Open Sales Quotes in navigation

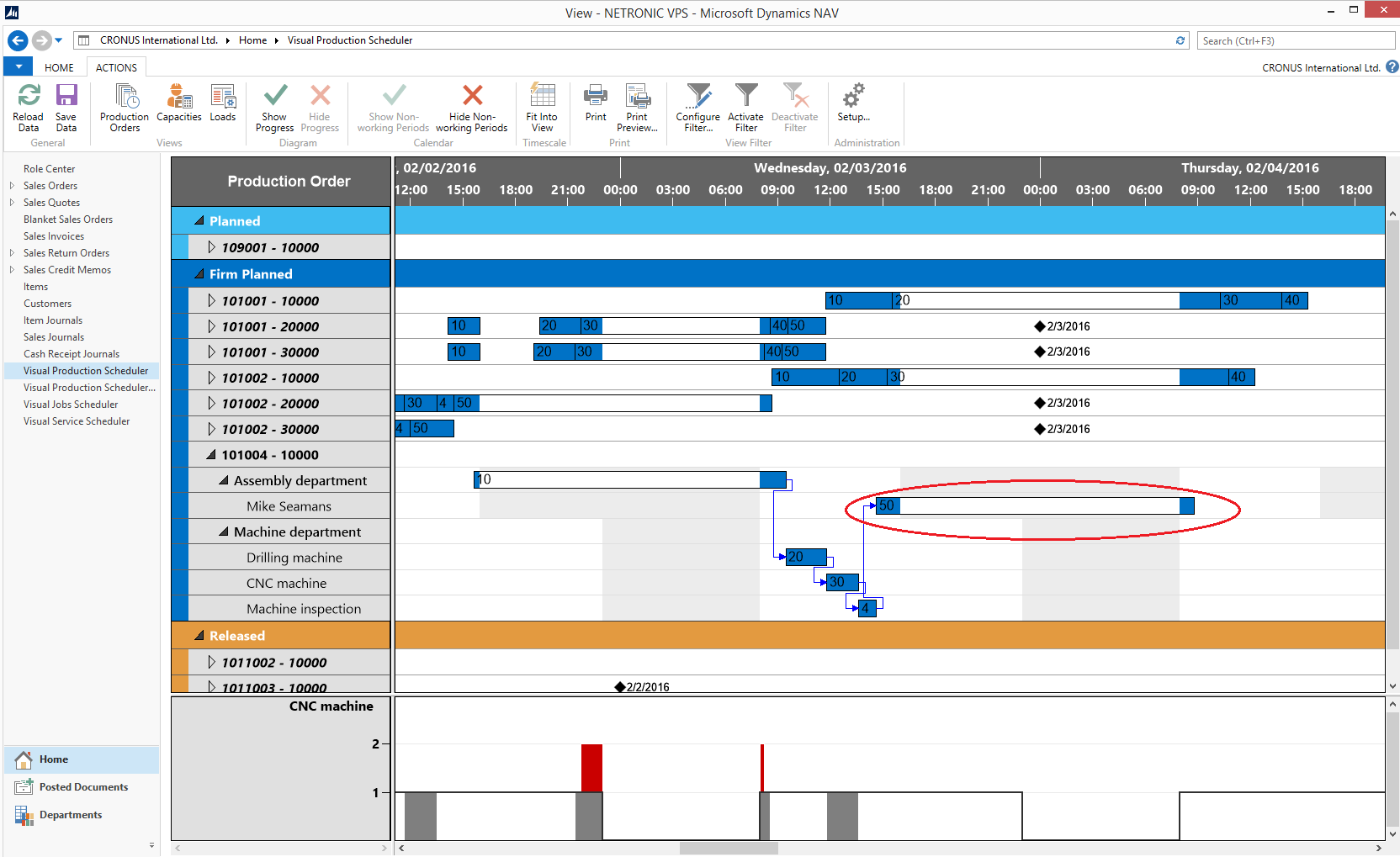pyautogui.click(x=51, y=203)
